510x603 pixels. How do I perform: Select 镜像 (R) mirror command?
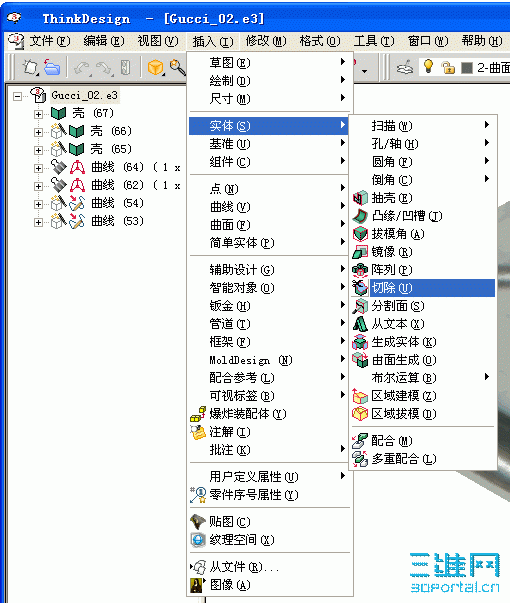pyautogui.click(x=423, y=252)
